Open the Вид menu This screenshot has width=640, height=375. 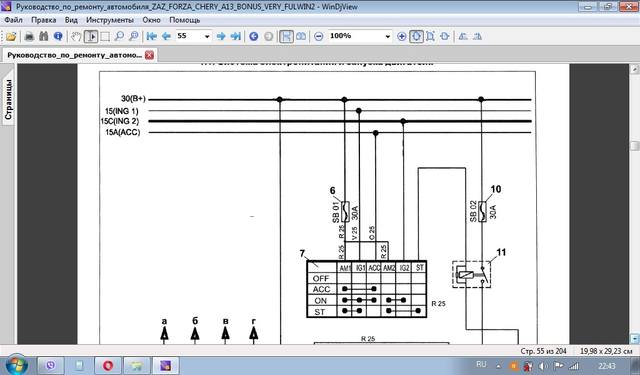[x=71, y=20]
